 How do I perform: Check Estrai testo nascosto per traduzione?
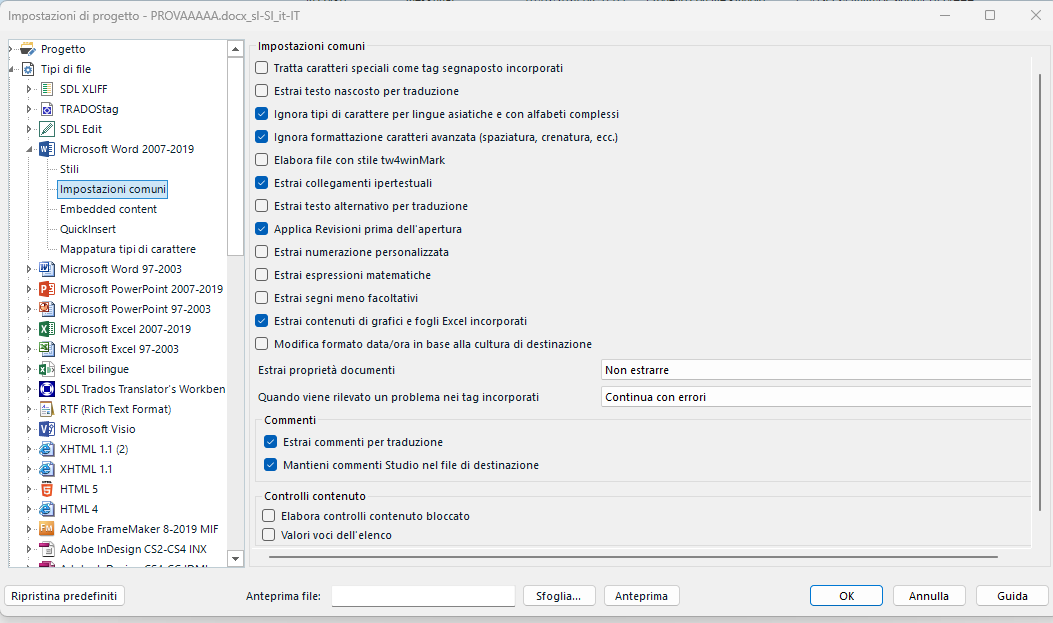262,91
